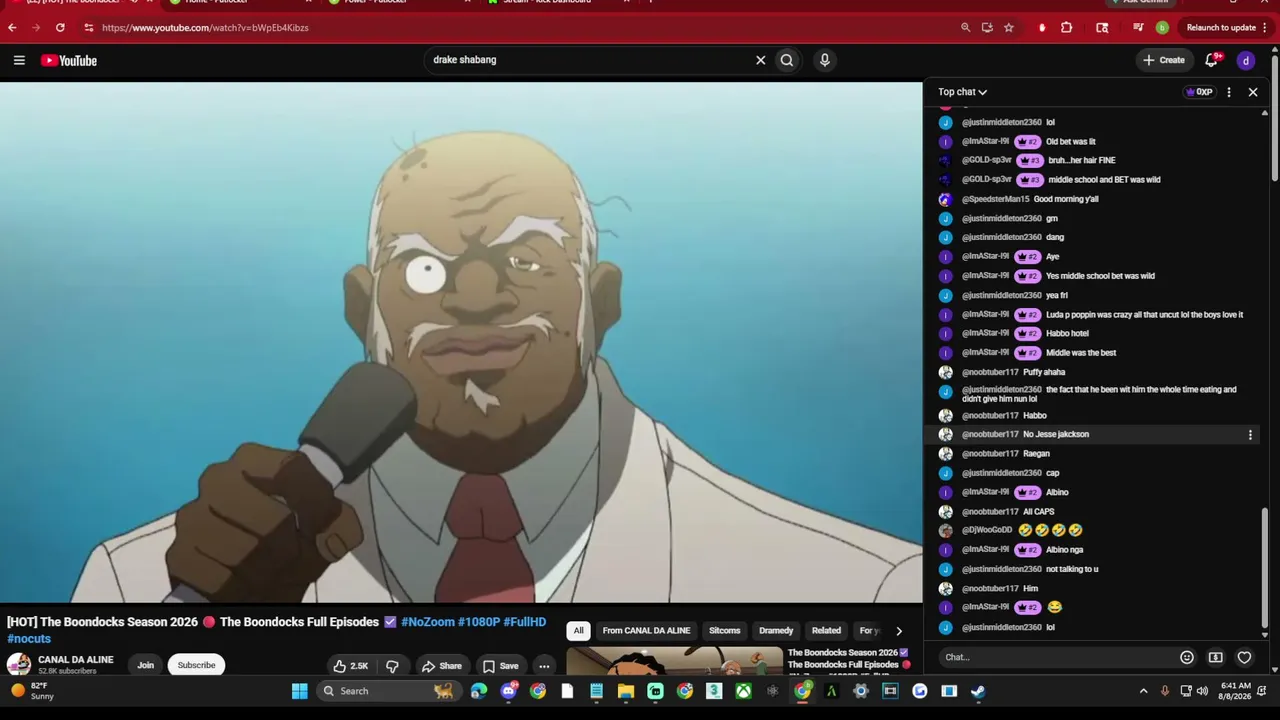Viewport: 1280px width, 720px height.
Task: Click the Create button
Action: pos(1163,60)
